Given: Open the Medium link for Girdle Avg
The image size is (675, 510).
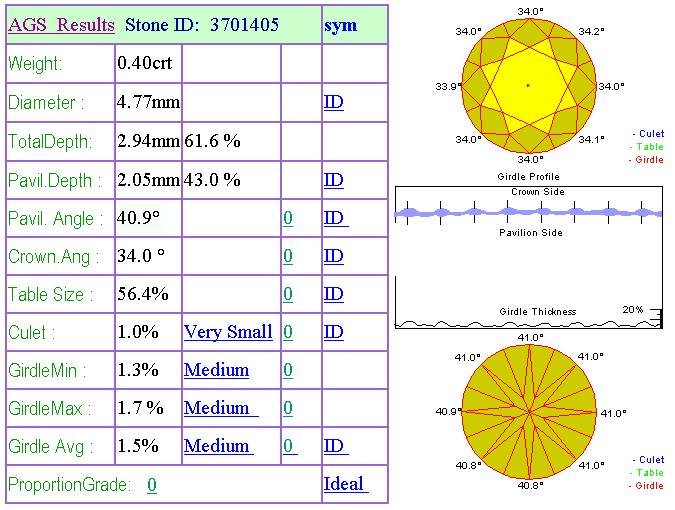Looking at the screenshot, I should point(218,446).
